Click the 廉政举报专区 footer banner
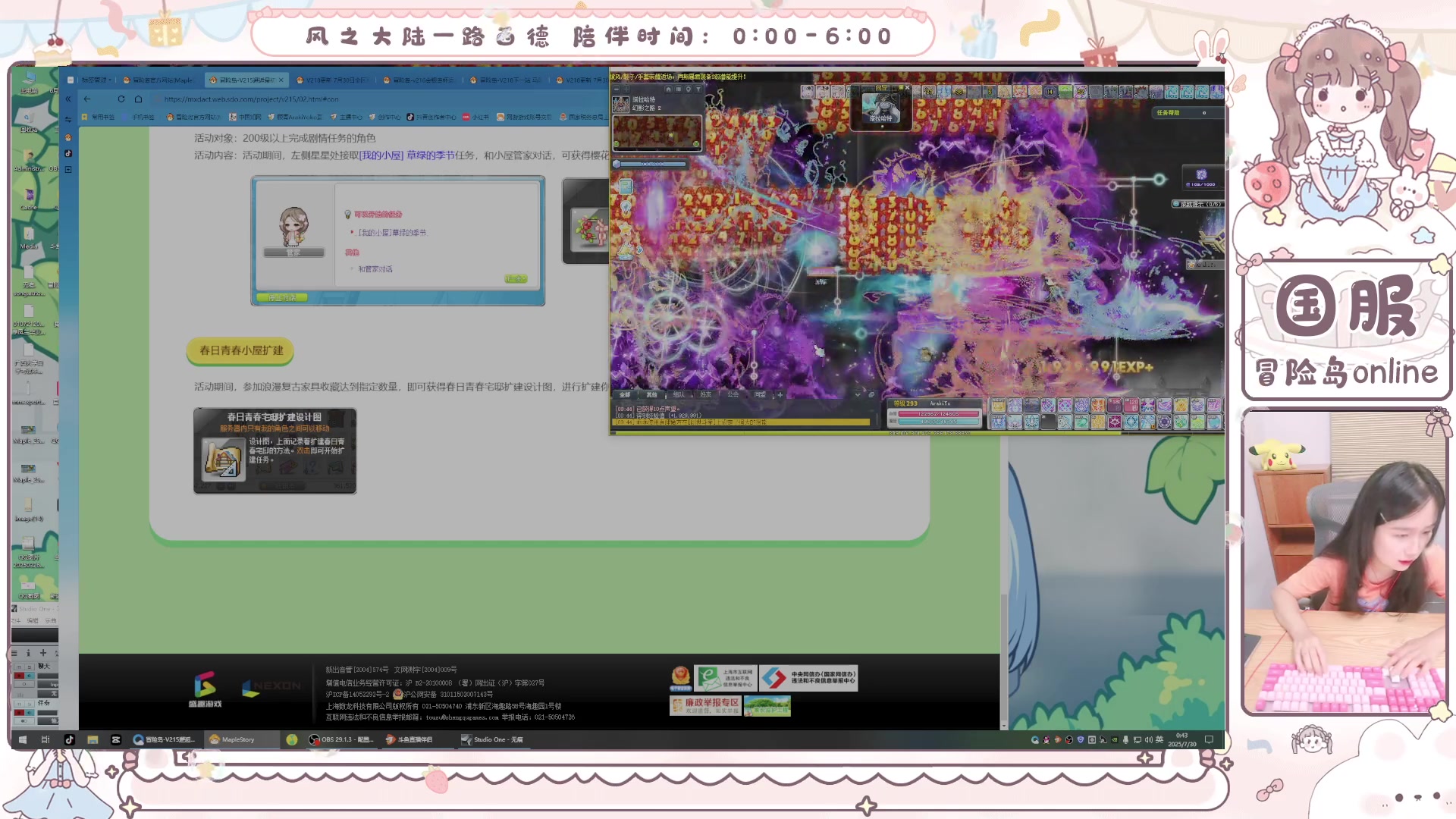Viewport: 1456px width, 819px height. pos(704,706)
